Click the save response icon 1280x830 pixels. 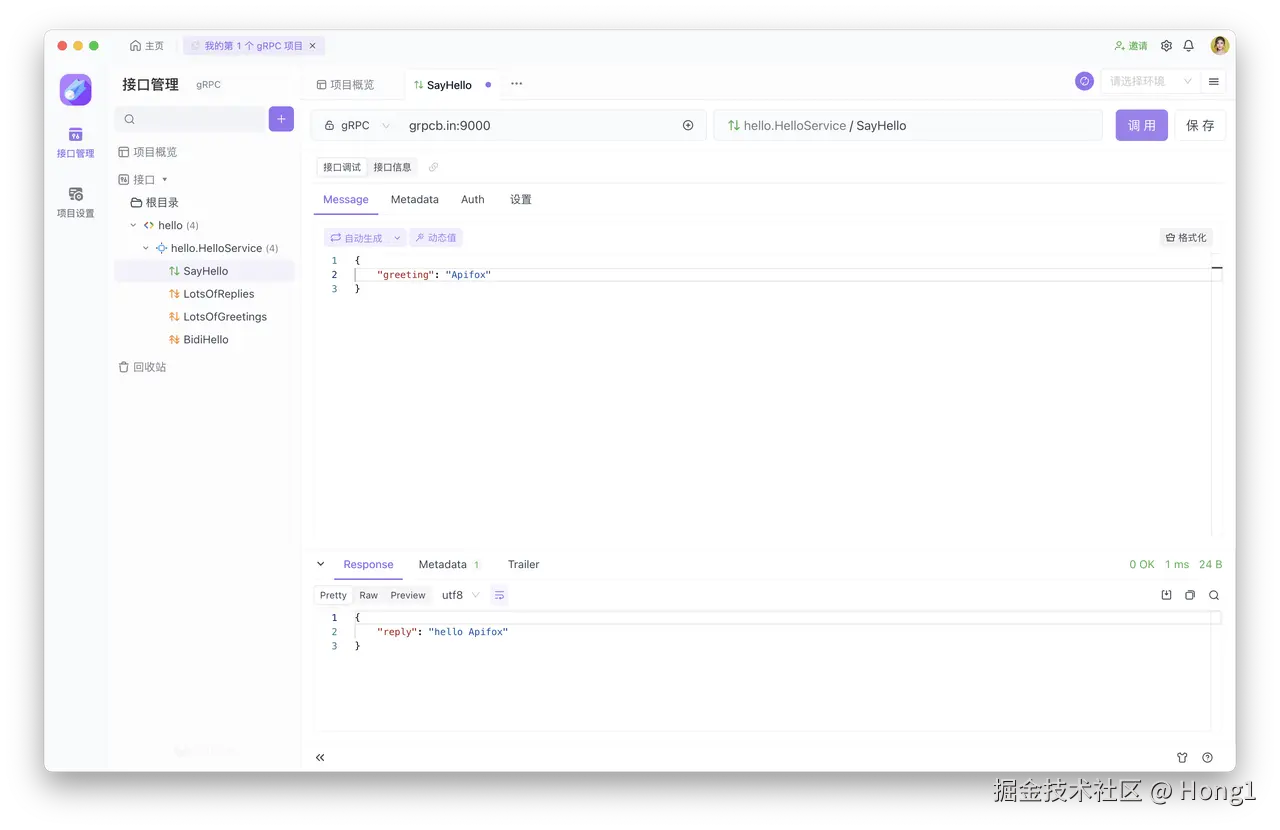(x=1166, y=595)
